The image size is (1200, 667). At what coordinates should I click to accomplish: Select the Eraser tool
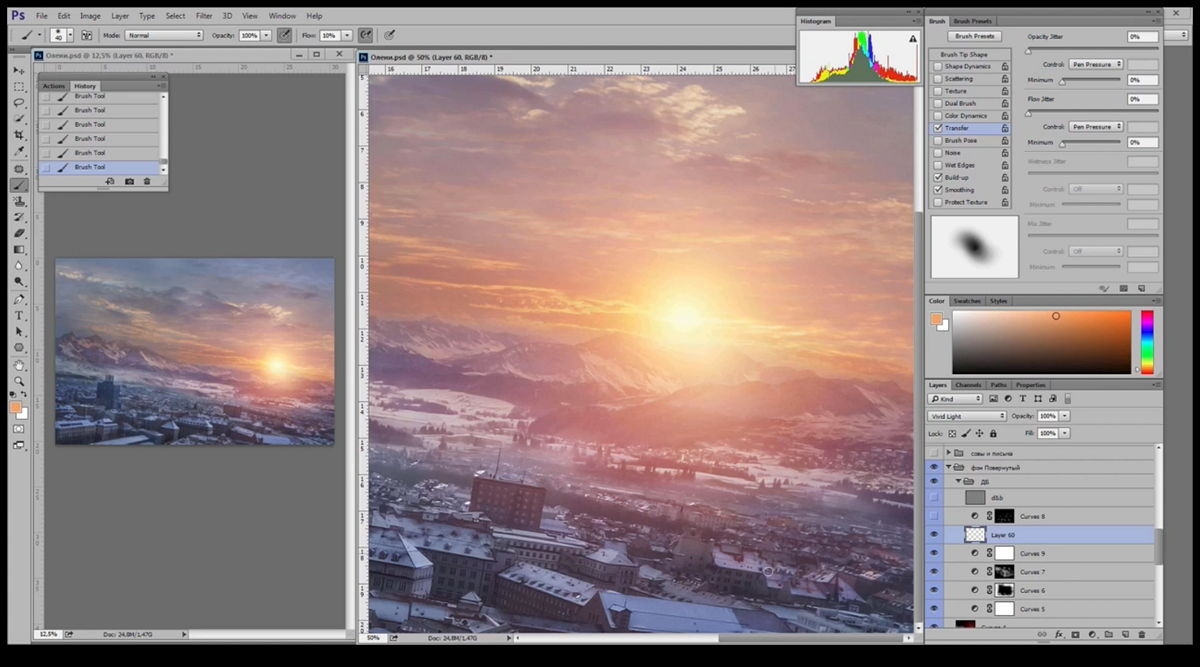point(19,233)
